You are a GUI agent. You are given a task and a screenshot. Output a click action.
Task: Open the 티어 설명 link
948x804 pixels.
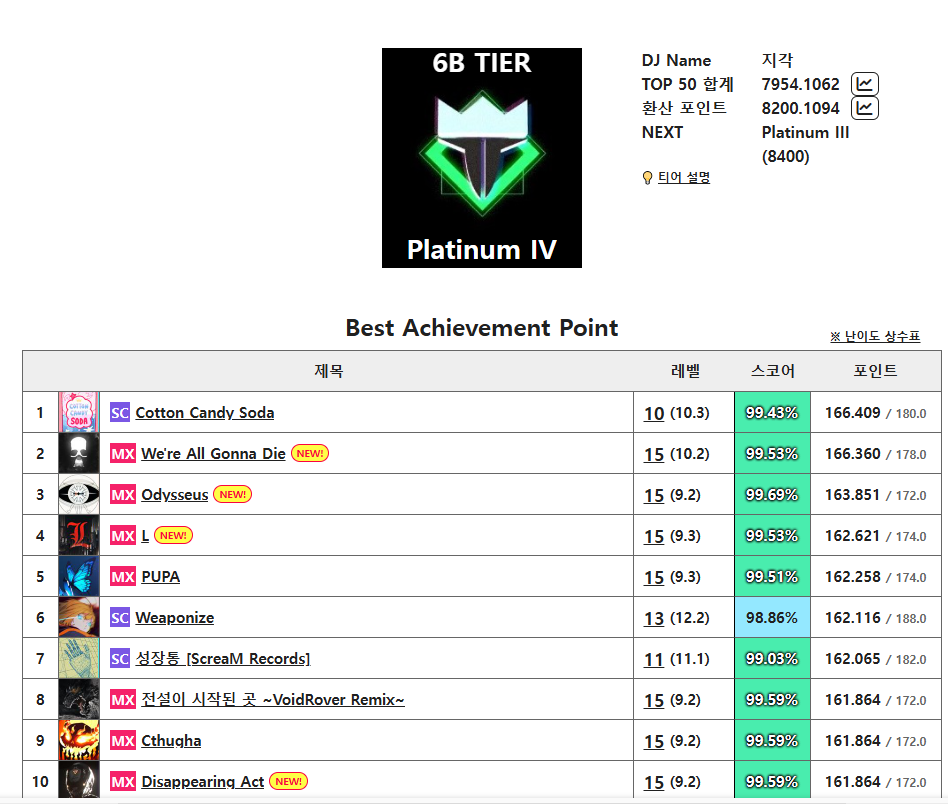coord(684,178)
